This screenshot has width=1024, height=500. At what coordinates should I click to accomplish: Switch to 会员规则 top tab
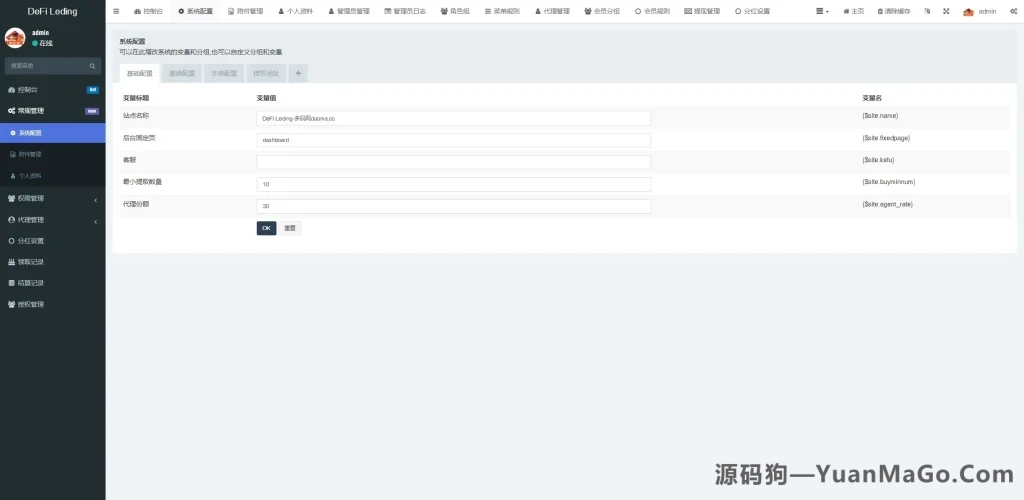pyautogui.click(x=652, y=11)
